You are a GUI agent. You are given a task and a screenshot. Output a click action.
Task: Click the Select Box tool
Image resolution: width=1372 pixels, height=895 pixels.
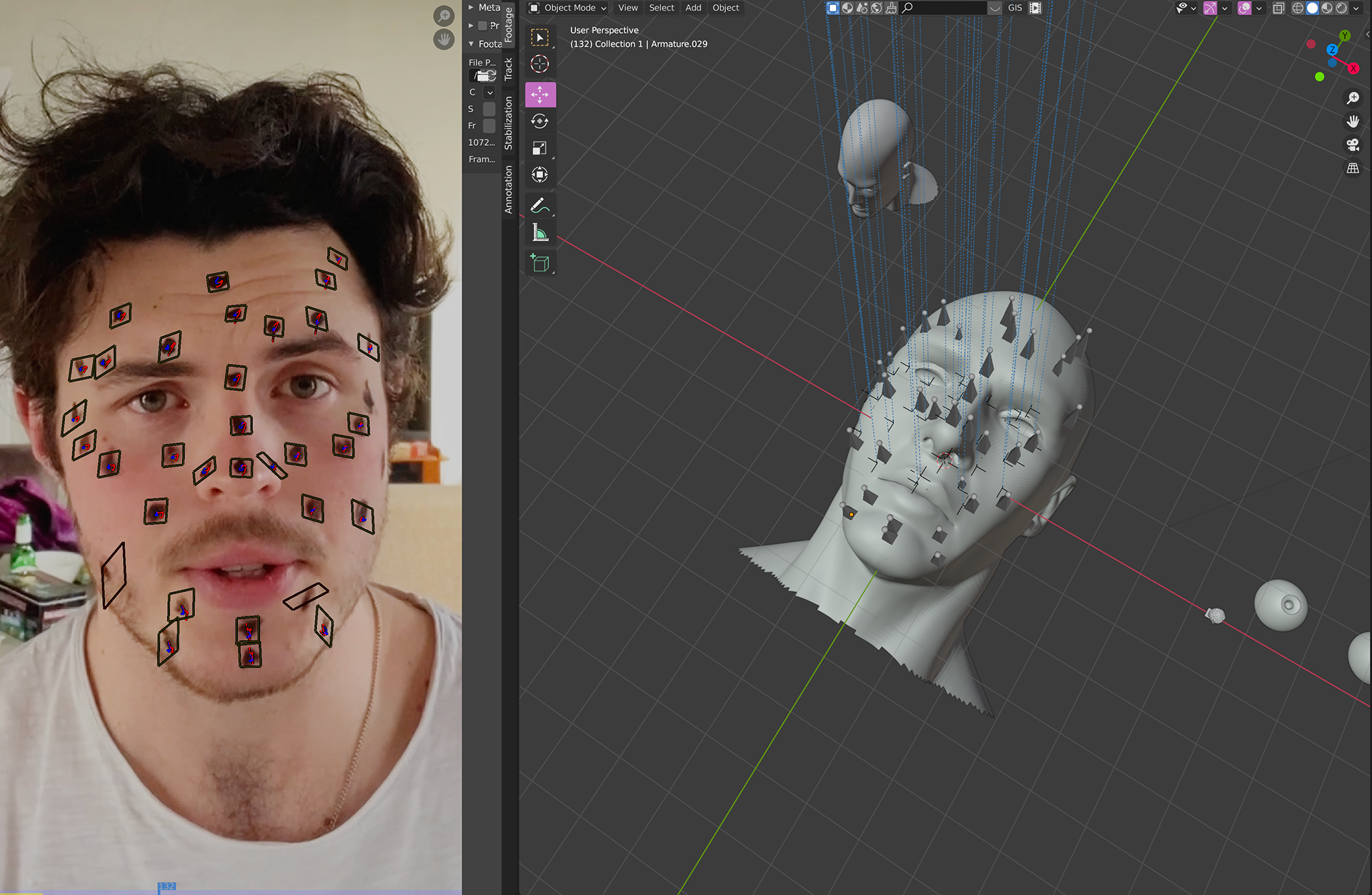pos(540,37)
